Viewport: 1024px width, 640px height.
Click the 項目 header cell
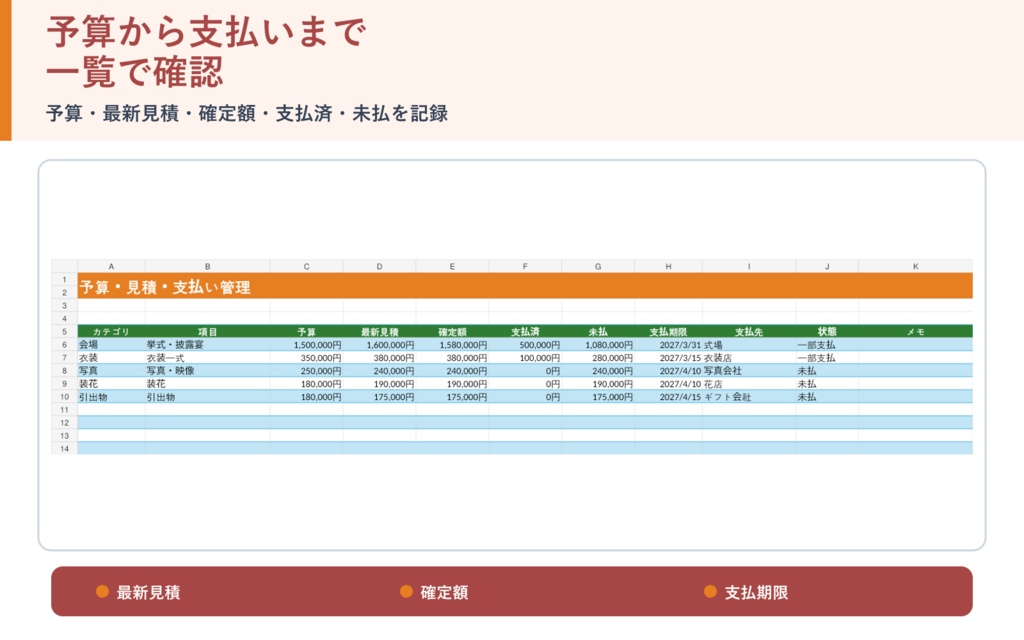(208, 332)
